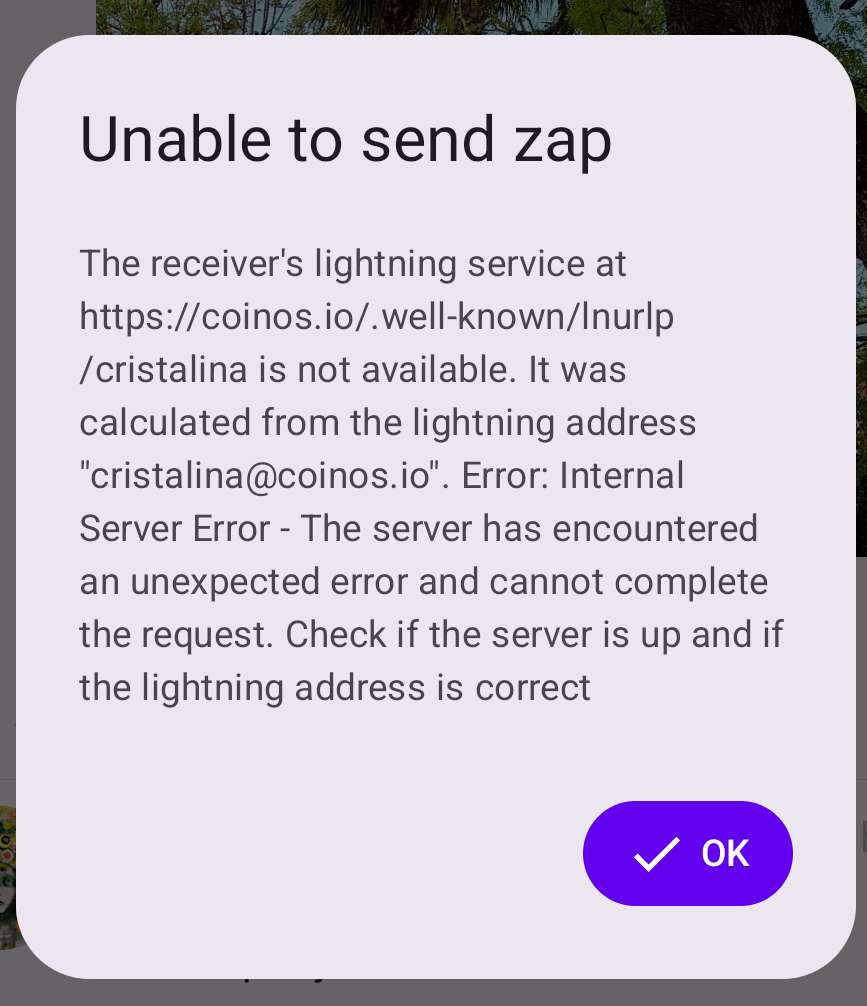Select "an unexpected error and cannot complete" line

coord(424,582)
